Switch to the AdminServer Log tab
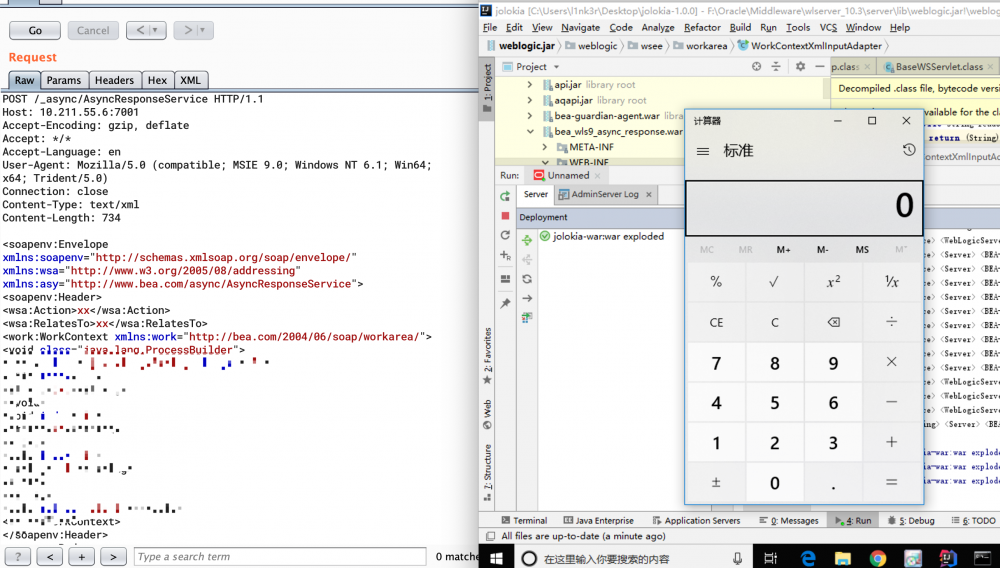The width and height of the screenshot is (1000, 568). pos(604,194)
